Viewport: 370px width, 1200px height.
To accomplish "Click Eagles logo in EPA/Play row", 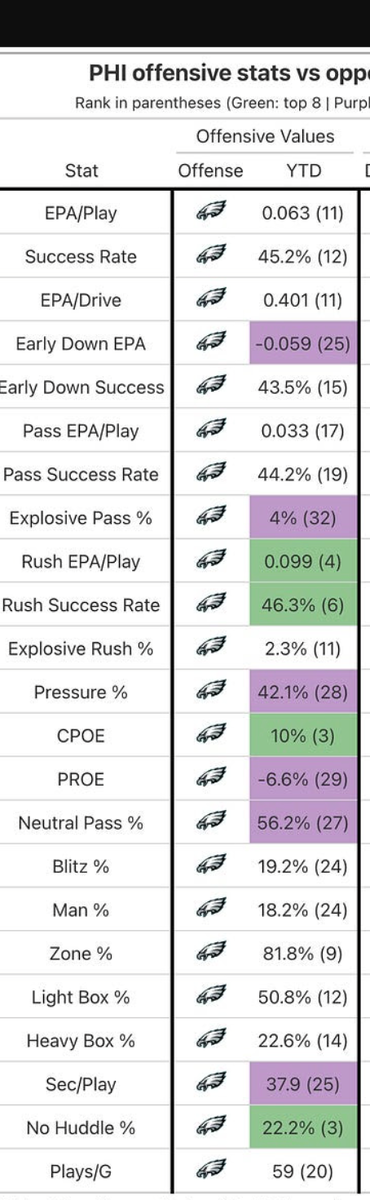I will (x=211, y=213).
